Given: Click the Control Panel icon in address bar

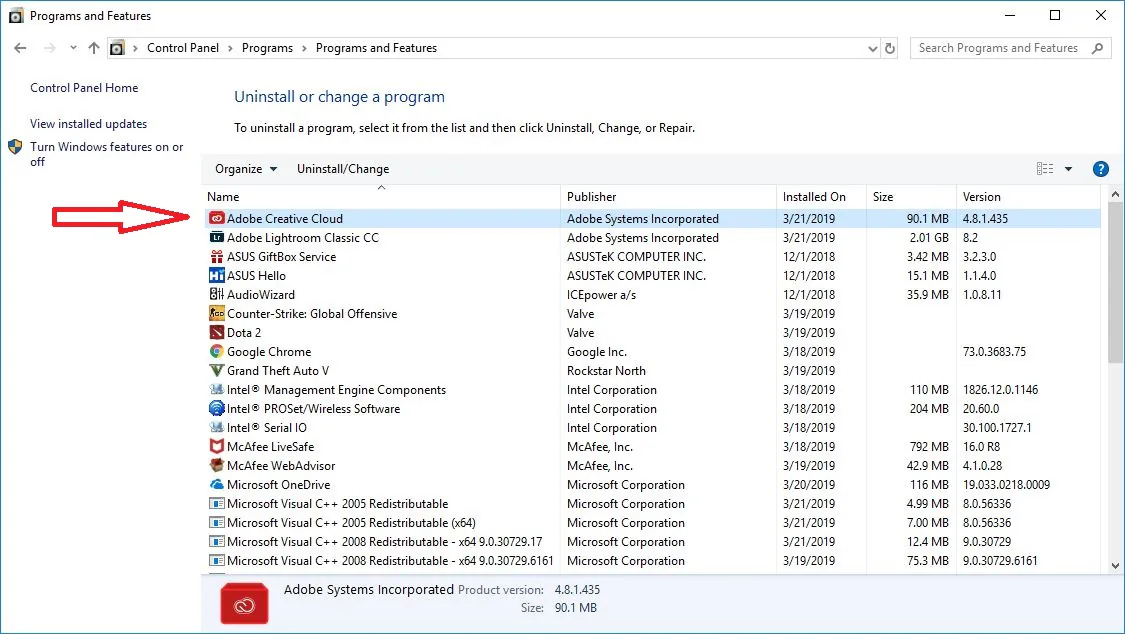Looking at the screenshot, I should 117,48.
